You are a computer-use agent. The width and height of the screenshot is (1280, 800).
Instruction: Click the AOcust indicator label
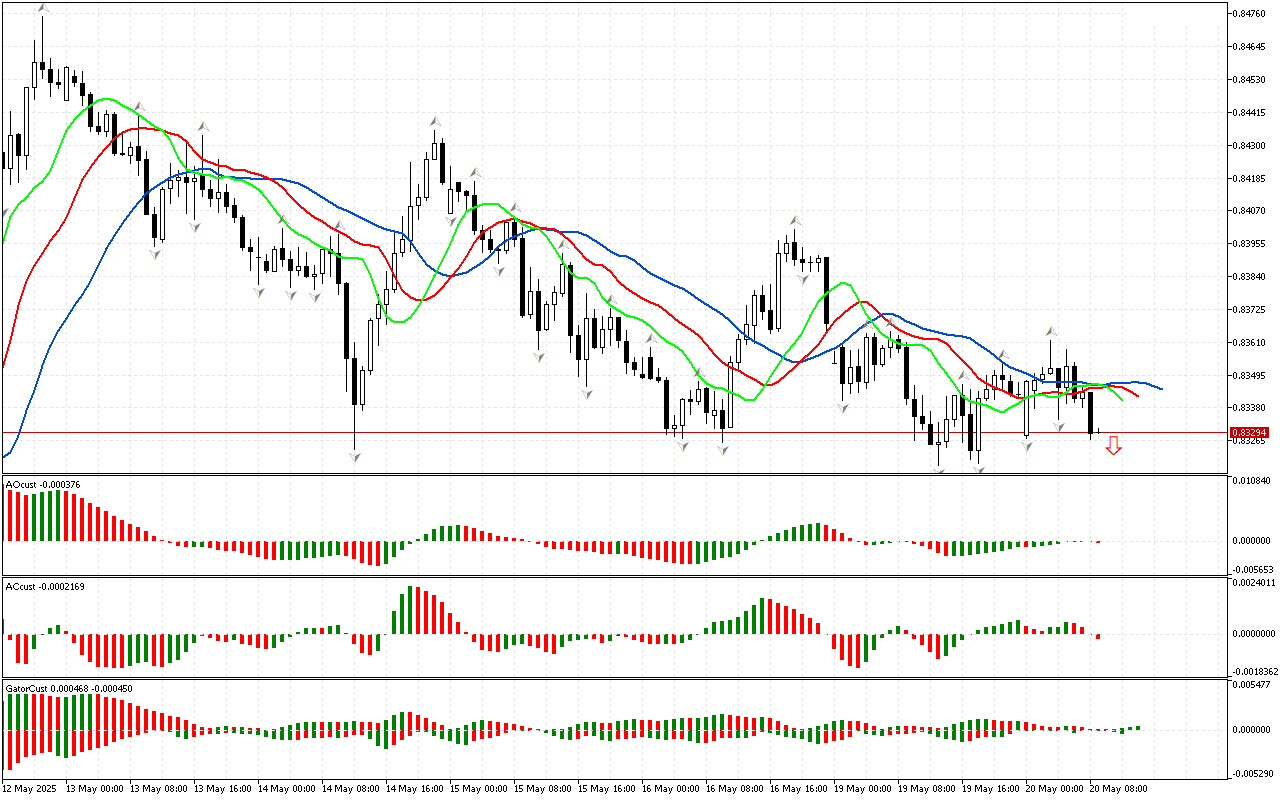point(43,485)
